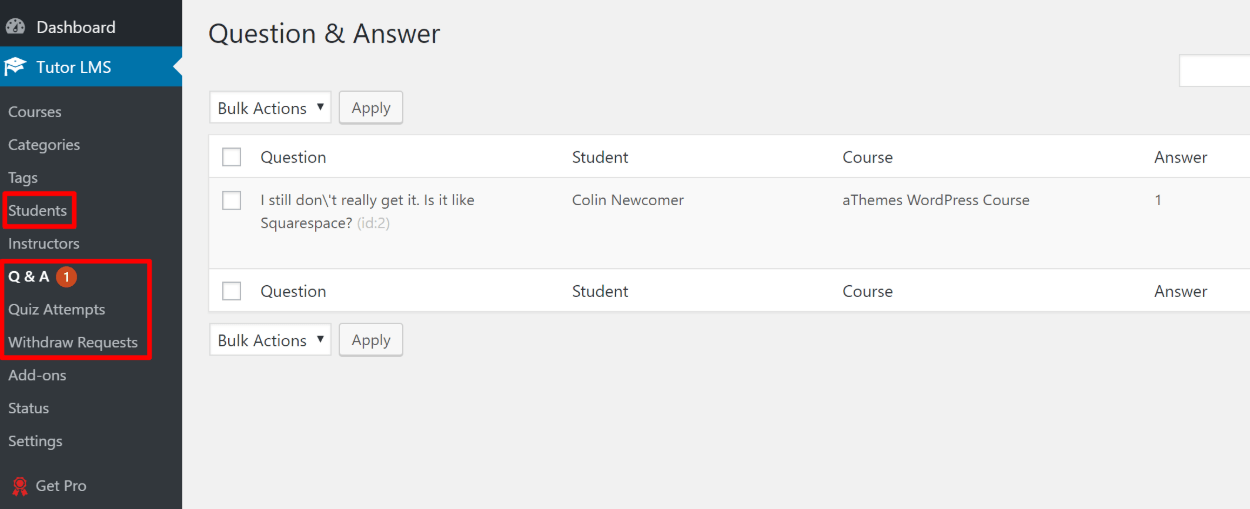Click the Tutor LMS graduation cap icon
Viewport: 1250px width, 509px height.
16,67
